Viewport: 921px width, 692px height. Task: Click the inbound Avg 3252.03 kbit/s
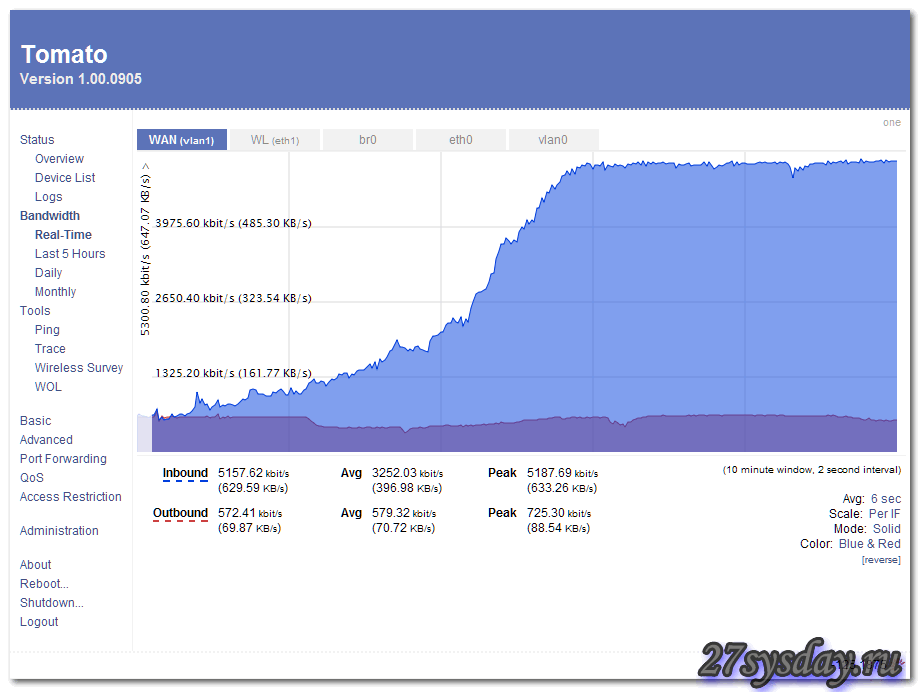(x=407, y=473)
